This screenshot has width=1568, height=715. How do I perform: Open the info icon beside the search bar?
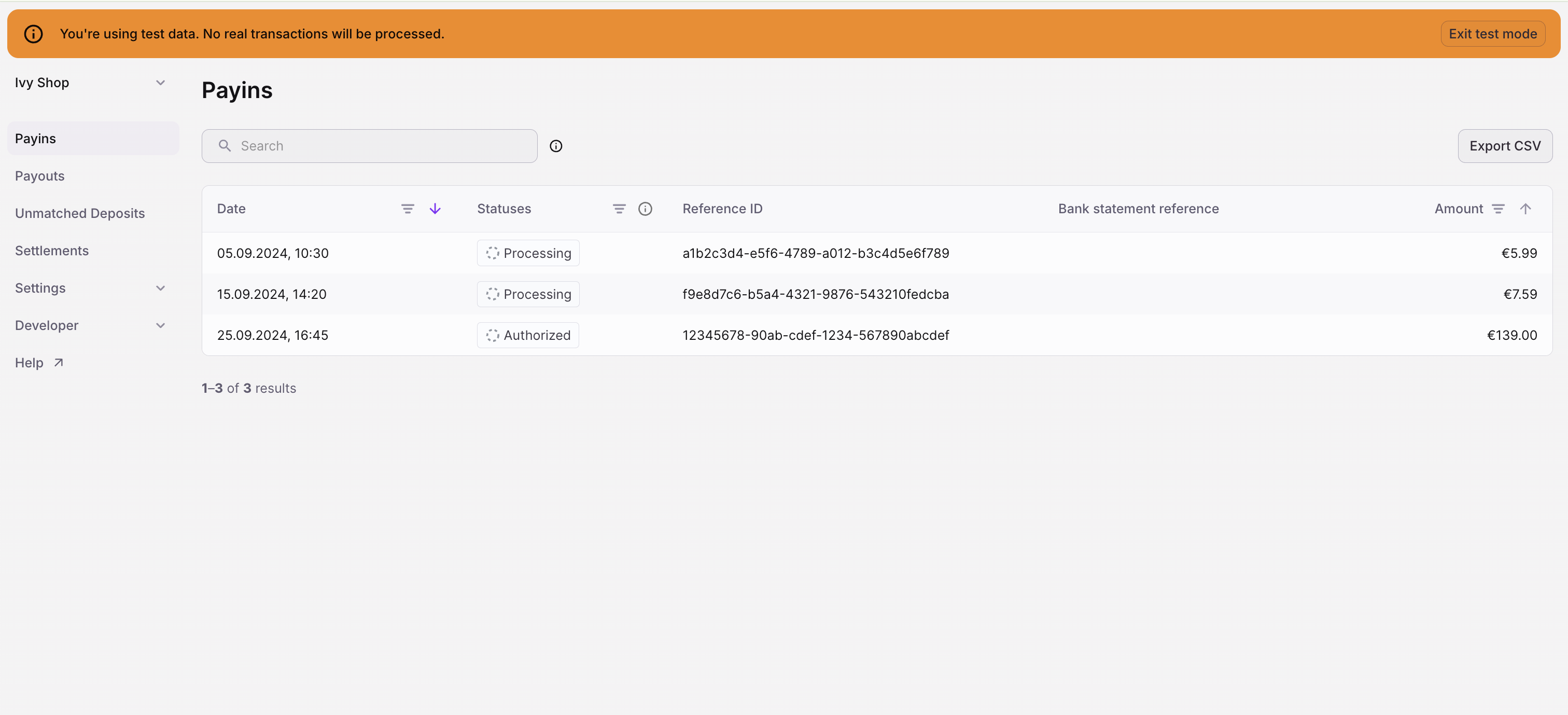coord(555,146)
